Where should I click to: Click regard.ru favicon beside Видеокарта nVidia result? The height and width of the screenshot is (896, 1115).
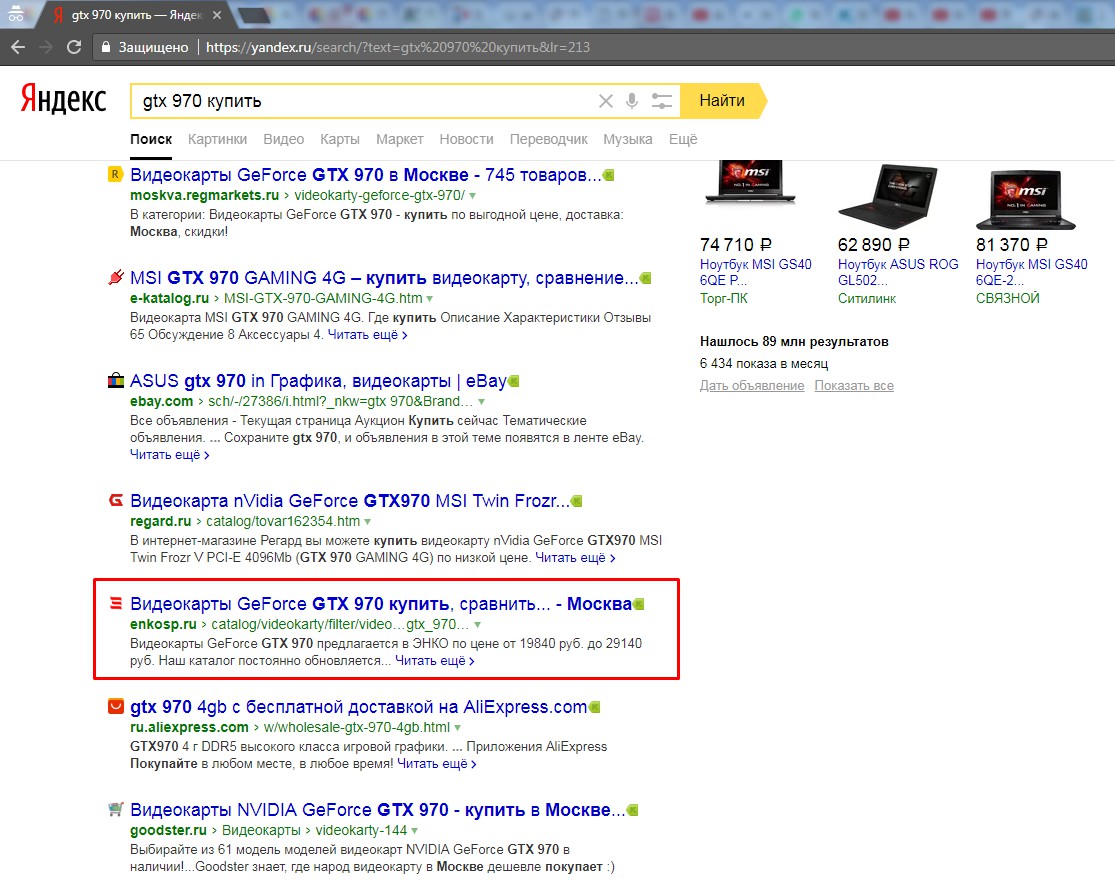115,501
